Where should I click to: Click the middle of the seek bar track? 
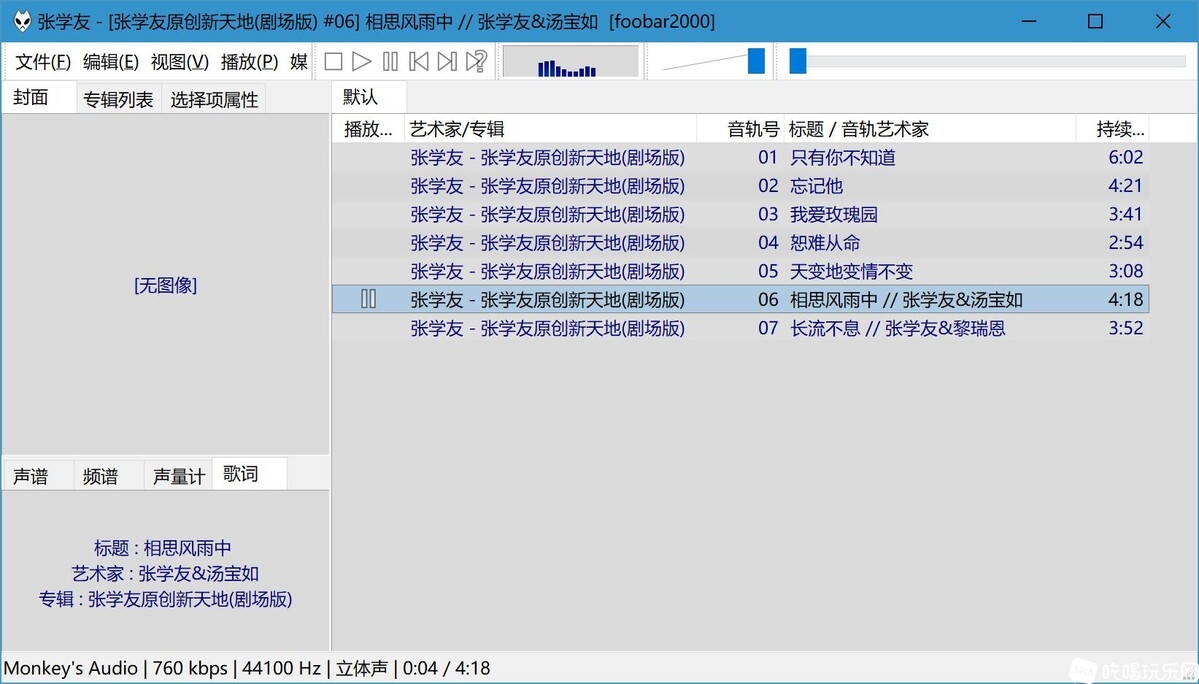(x=987, y=61)
